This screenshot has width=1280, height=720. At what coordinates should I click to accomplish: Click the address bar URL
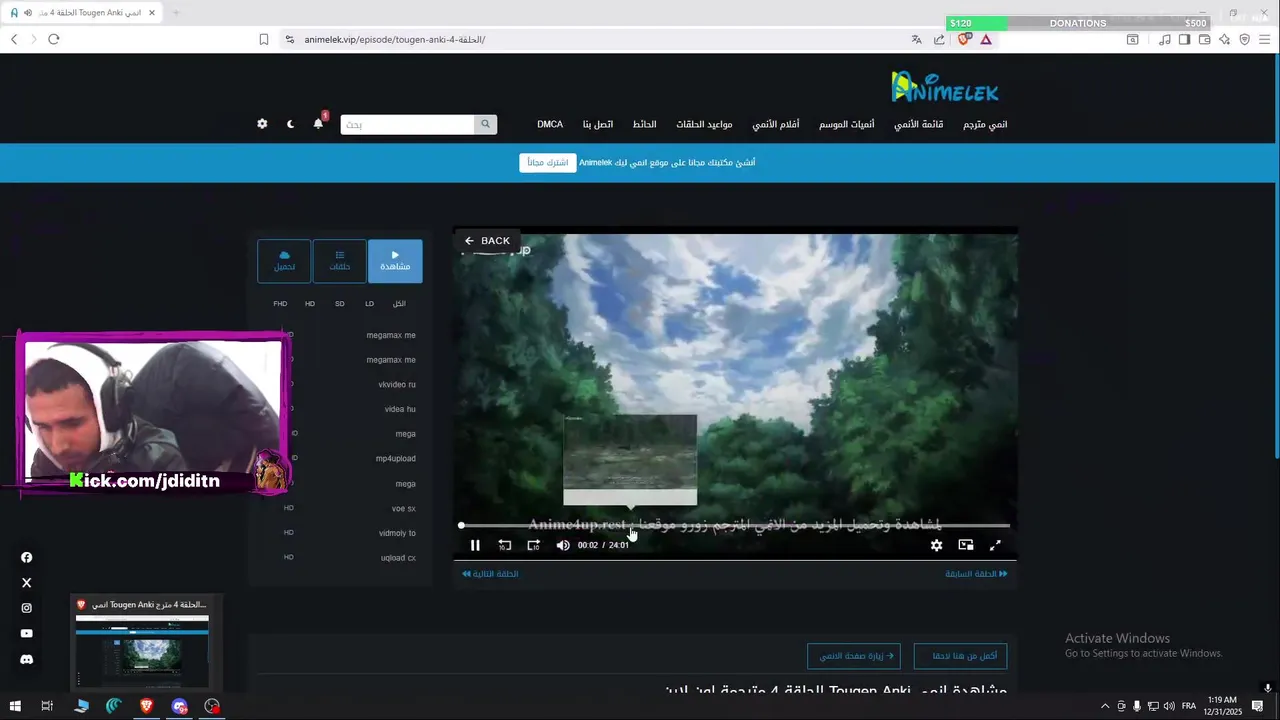pyautogui.click(x=395, y=39)
